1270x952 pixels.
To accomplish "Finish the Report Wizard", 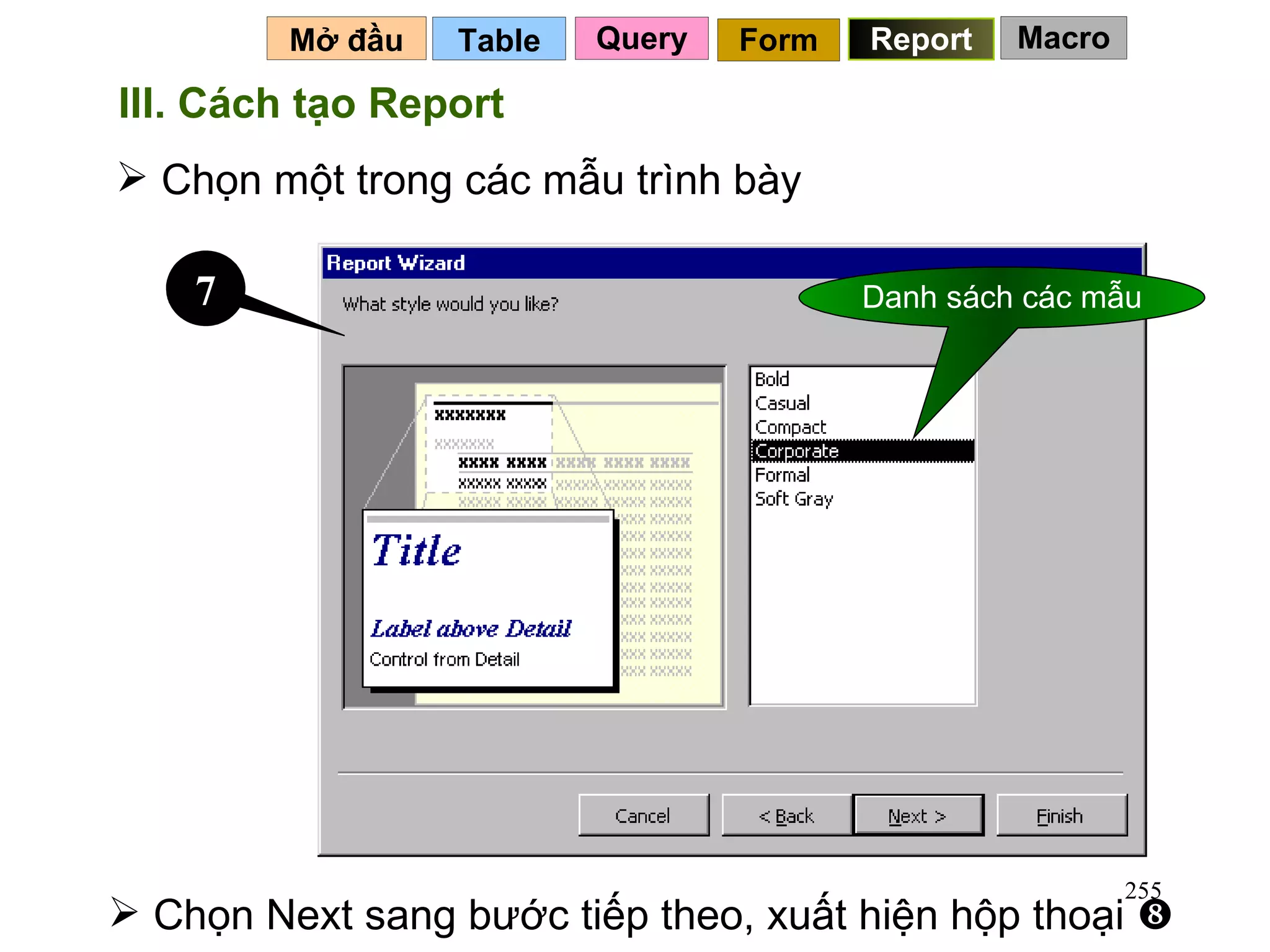I will (x=1061, y=816).
